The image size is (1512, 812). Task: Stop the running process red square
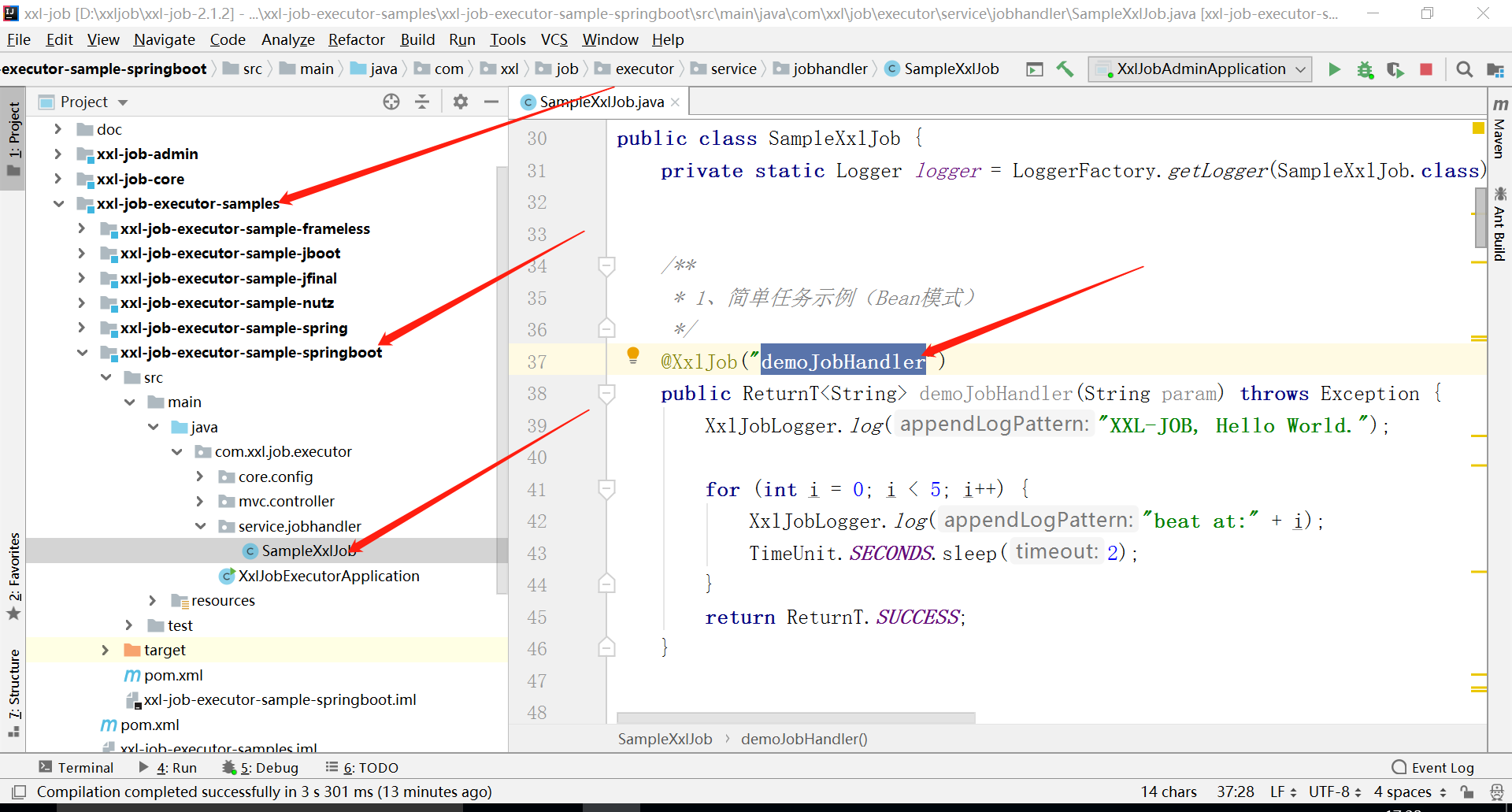click(1425, 69)
